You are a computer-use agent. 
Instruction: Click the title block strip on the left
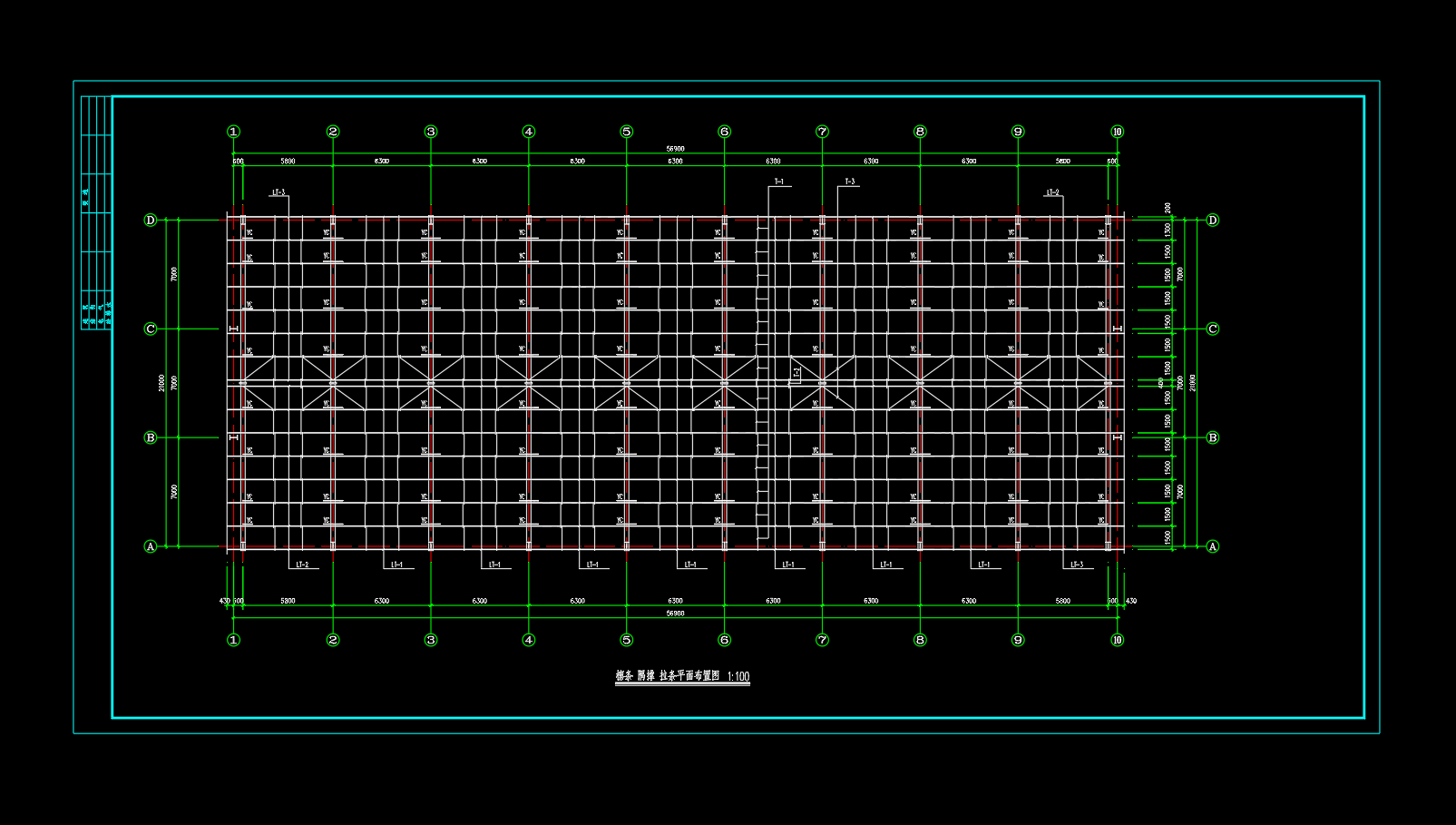pos(96,212)
